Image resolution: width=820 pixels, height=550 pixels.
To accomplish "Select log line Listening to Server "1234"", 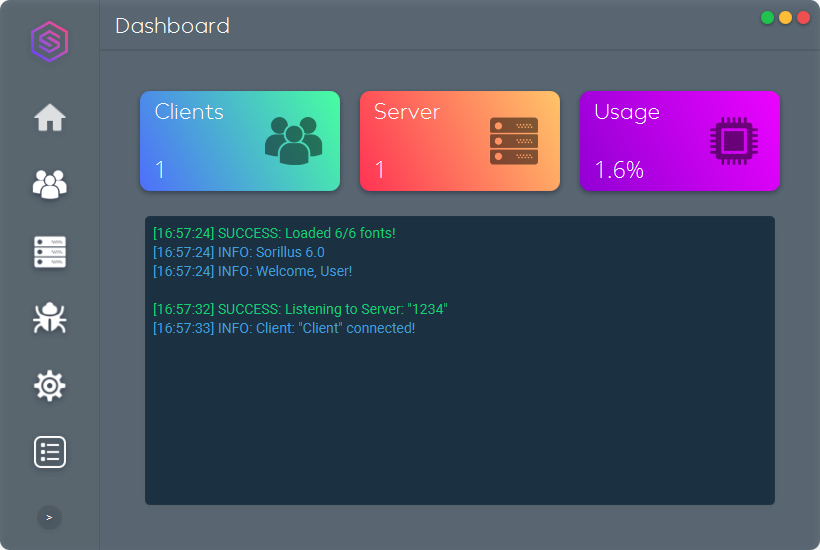I will pos(300,309).
